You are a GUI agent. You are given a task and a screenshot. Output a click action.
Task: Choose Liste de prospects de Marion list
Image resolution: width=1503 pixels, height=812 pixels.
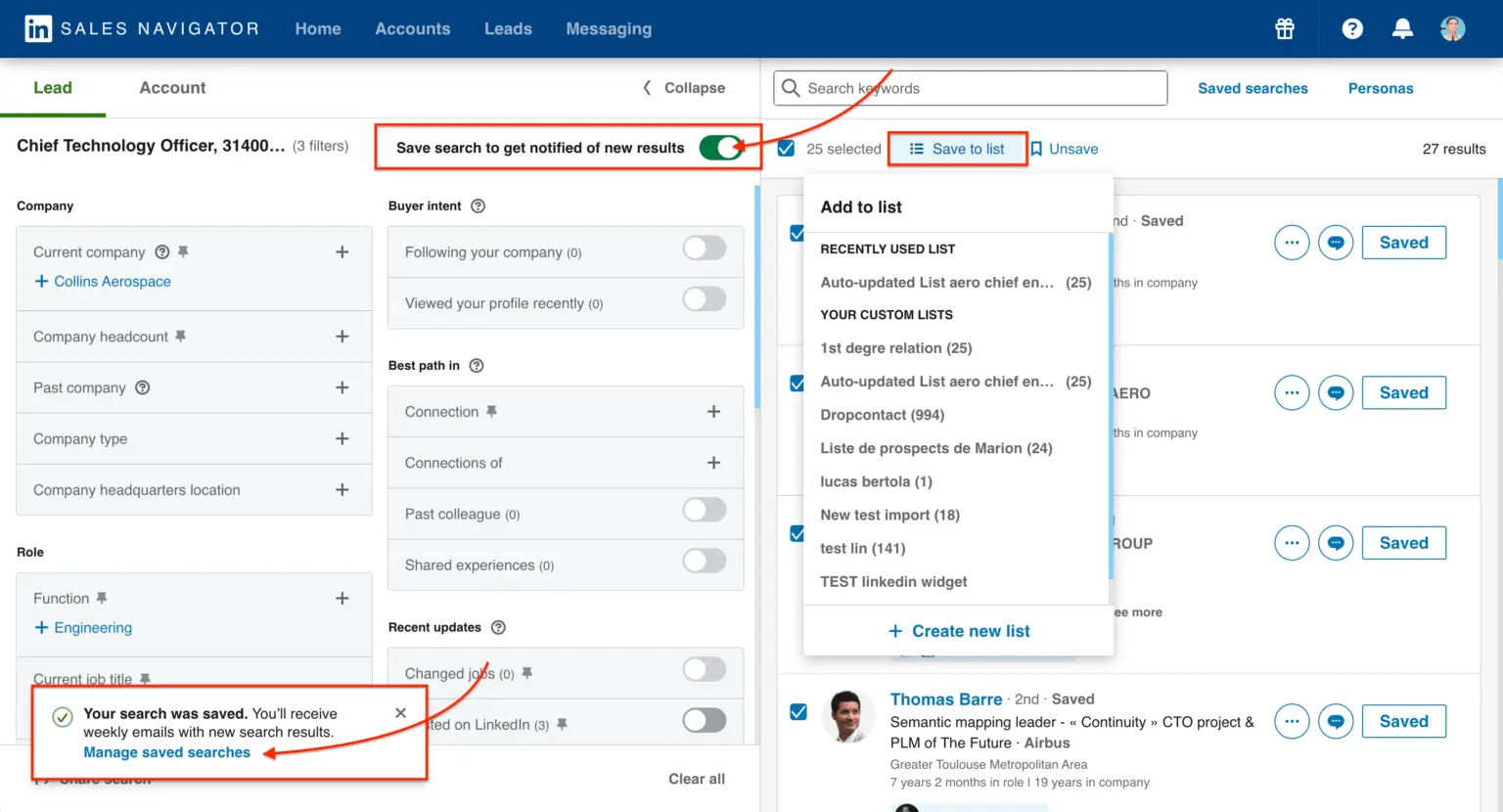pyautogui.click(x=936, y=448)
